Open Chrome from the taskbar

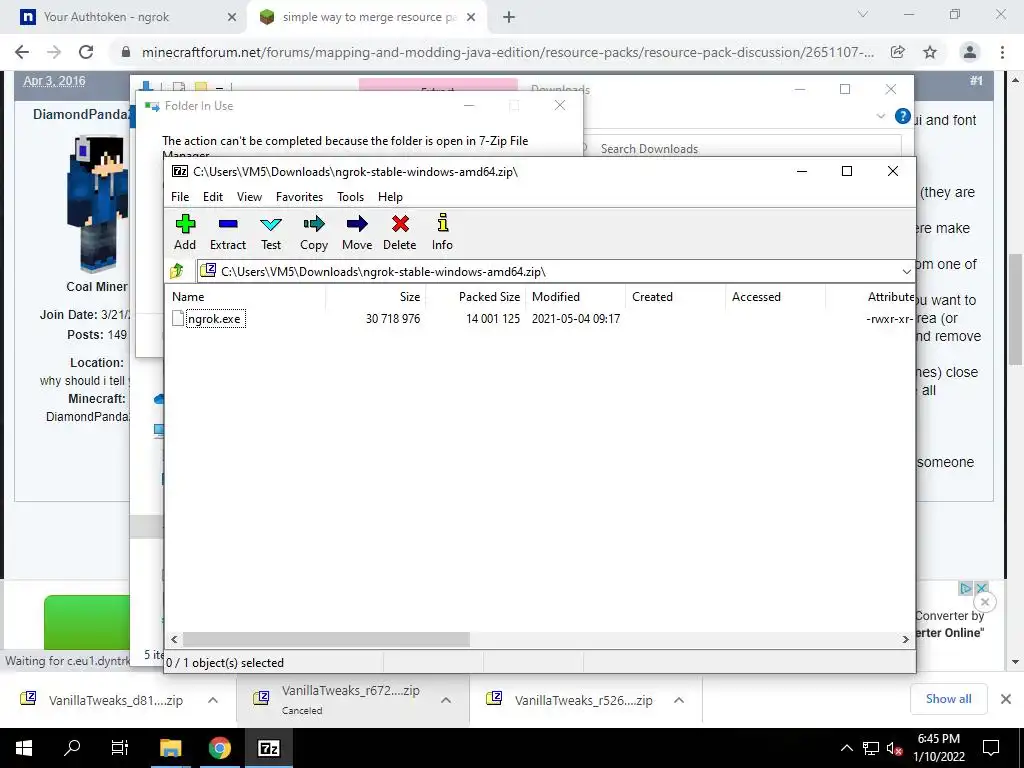219,748
